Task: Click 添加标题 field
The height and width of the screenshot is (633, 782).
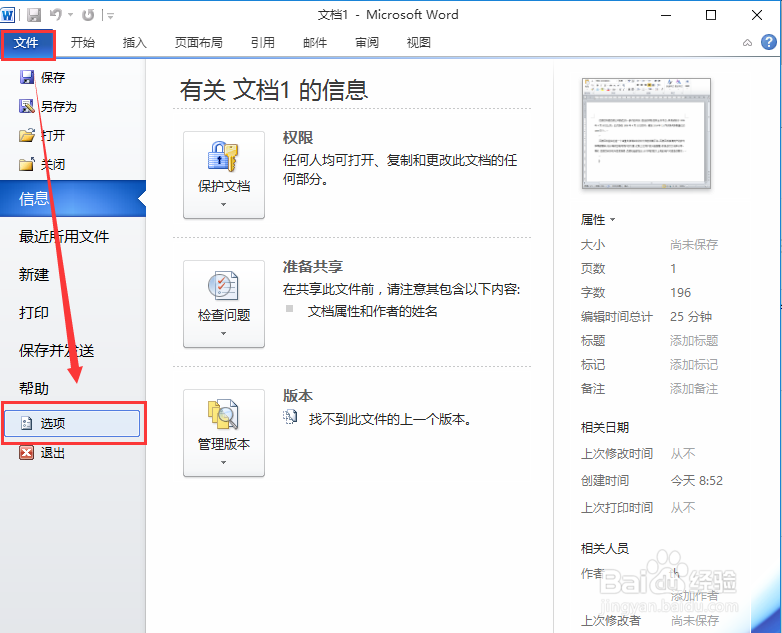Action: [694, 341]
